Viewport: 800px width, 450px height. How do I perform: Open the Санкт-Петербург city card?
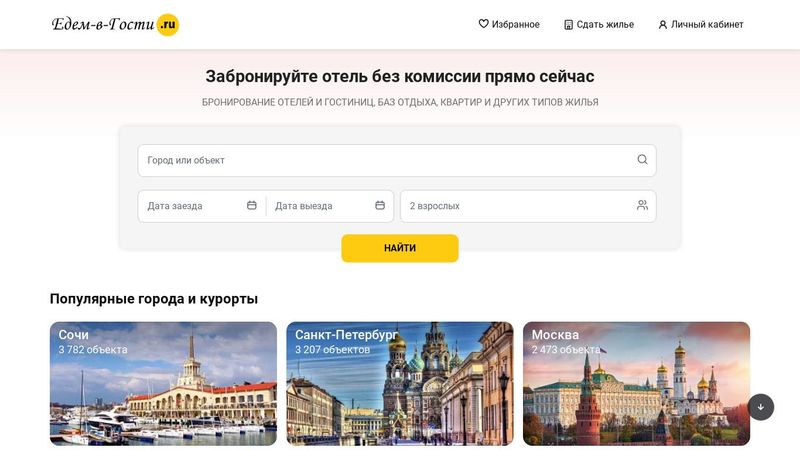point(400,384)
